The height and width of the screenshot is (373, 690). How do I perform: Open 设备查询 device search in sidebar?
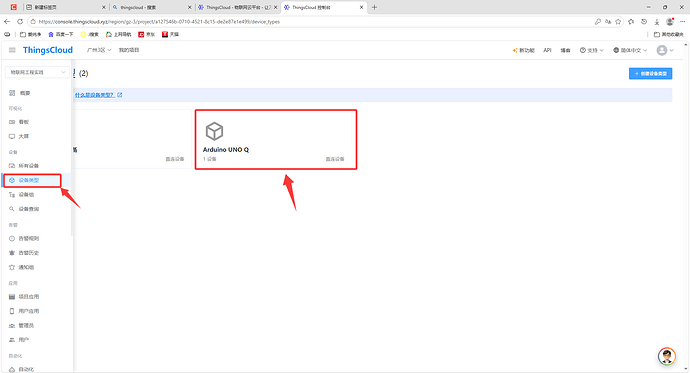(24, 209)
